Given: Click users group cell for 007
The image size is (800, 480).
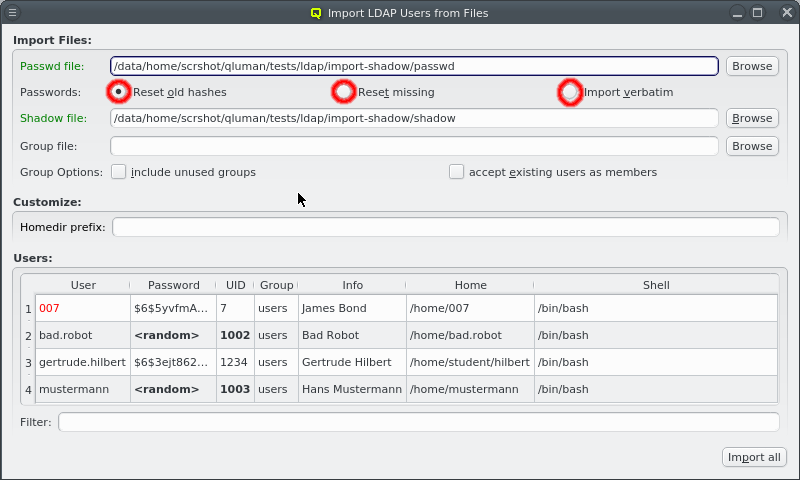Looking at the screenshot, I should [276, 308].
